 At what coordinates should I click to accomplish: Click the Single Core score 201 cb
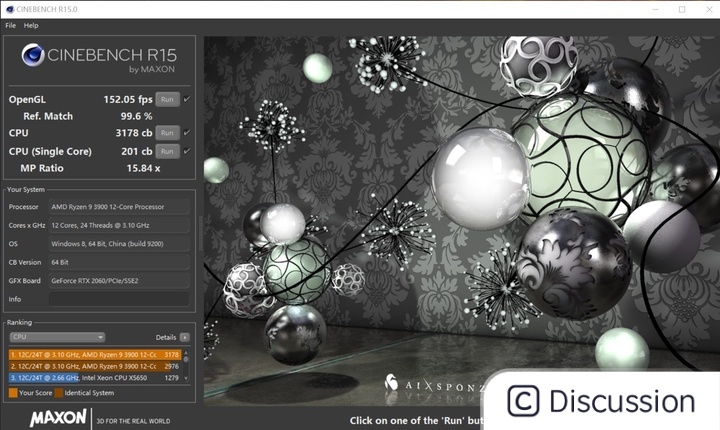tap(136, 151)
